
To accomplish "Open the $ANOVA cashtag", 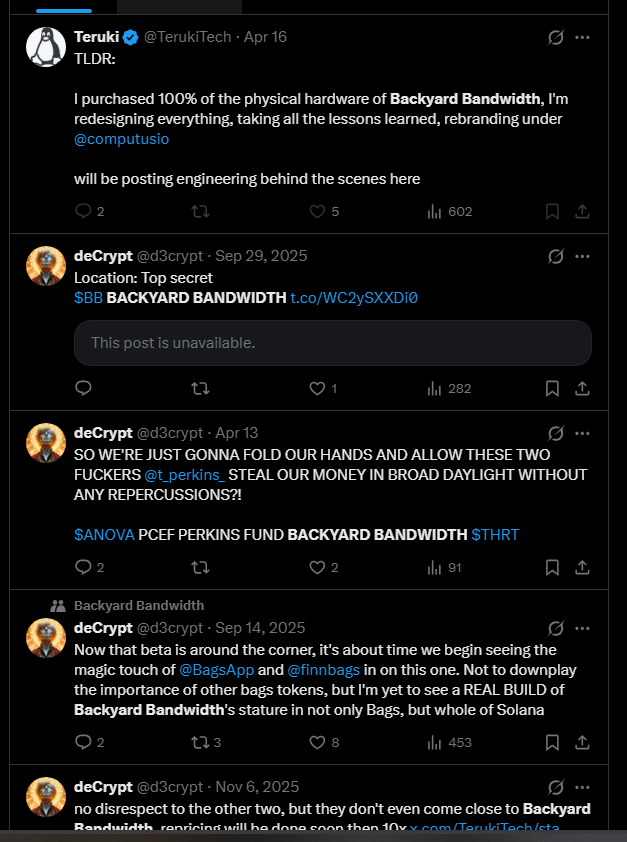I will point(104,535).
